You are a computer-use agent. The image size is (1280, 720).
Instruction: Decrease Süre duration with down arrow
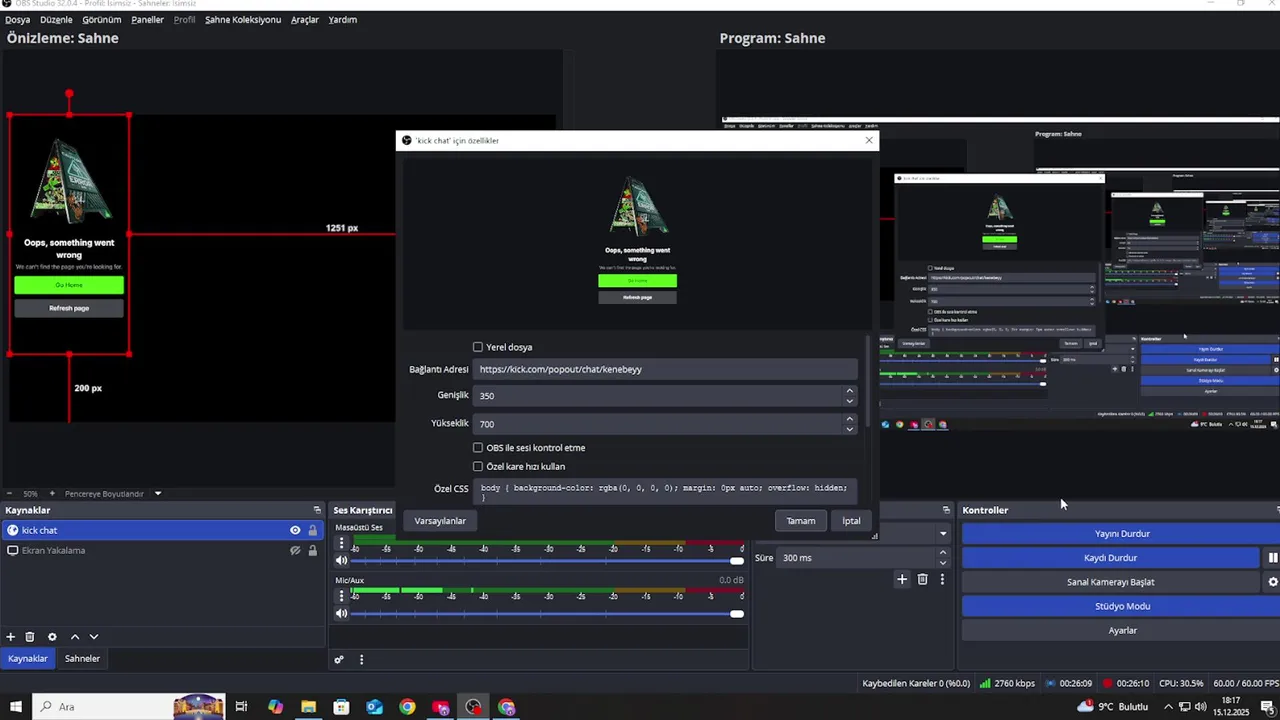pyautogui.click(x=943, y=562)
